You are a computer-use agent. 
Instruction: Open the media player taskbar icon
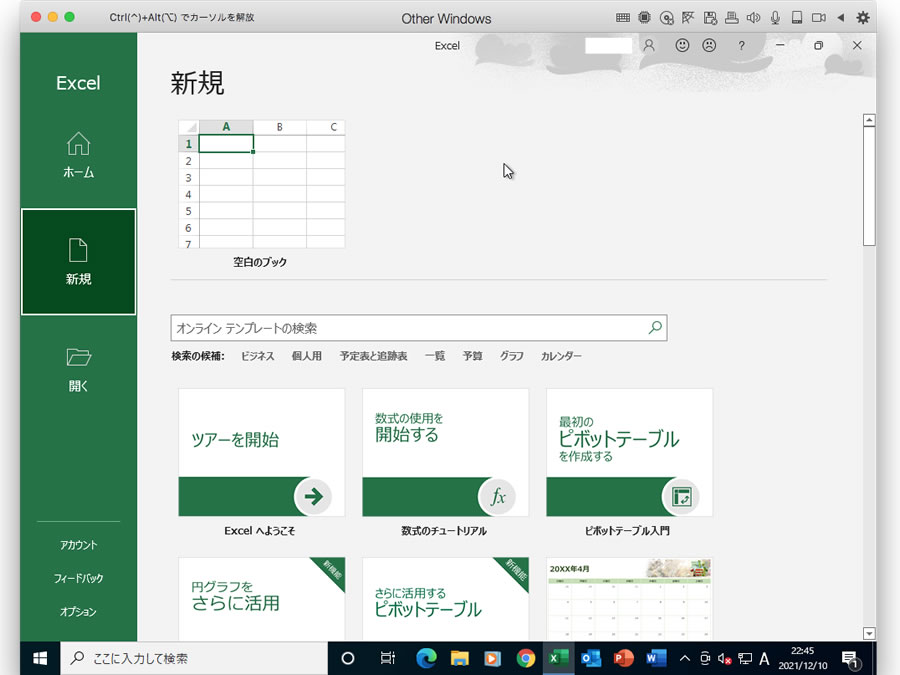point(492,658)
